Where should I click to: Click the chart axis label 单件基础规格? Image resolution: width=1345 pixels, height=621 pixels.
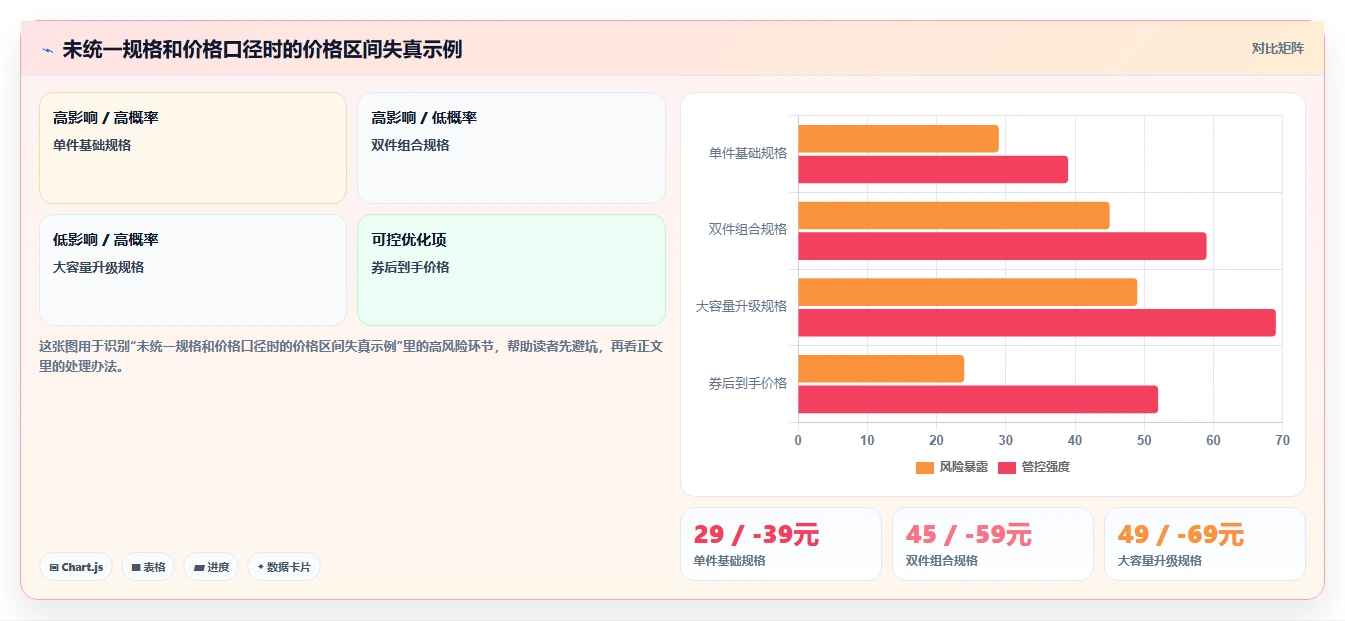(x=748, y=153)
